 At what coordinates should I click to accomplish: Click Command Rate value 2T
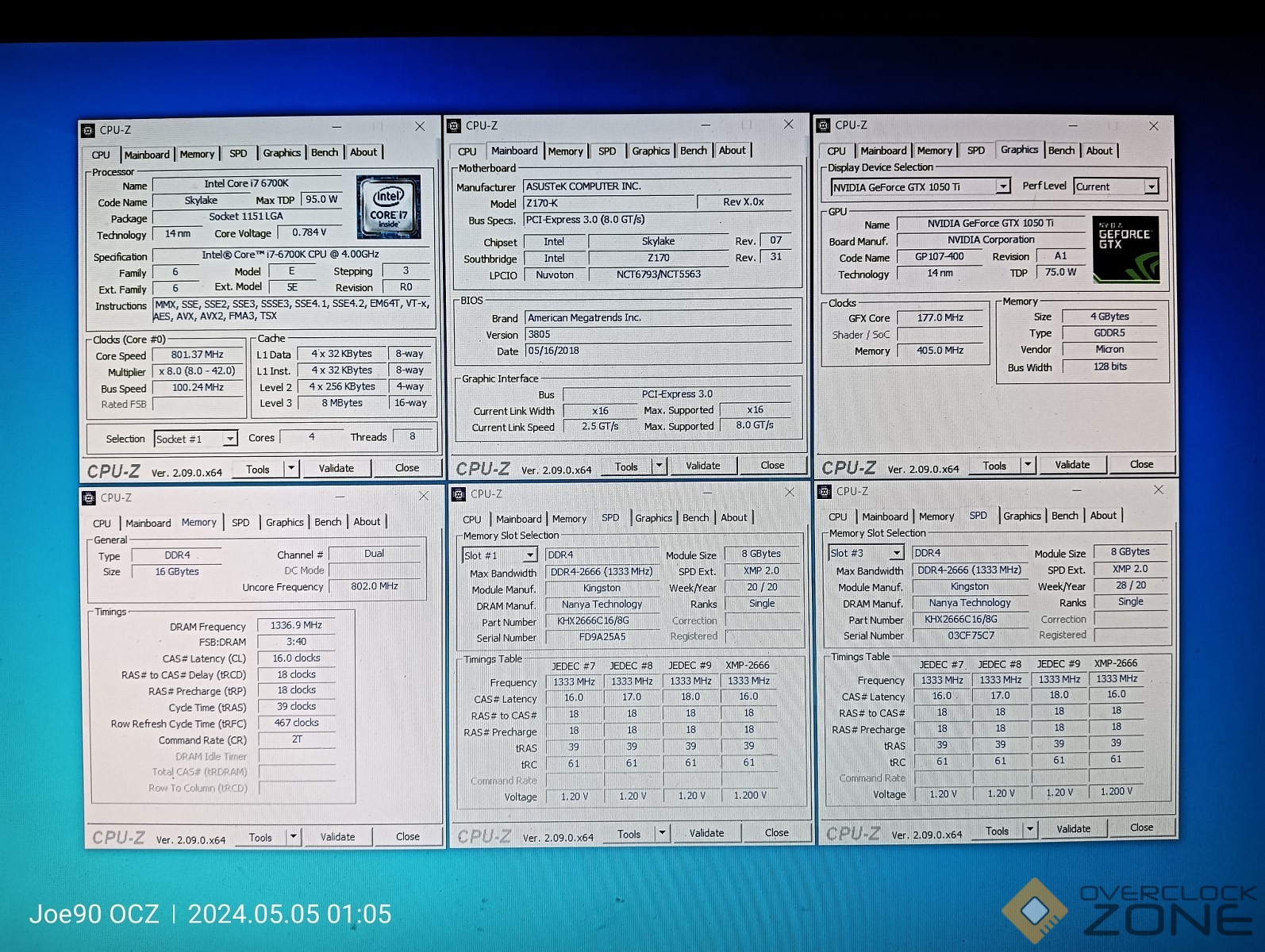(297, 739)
